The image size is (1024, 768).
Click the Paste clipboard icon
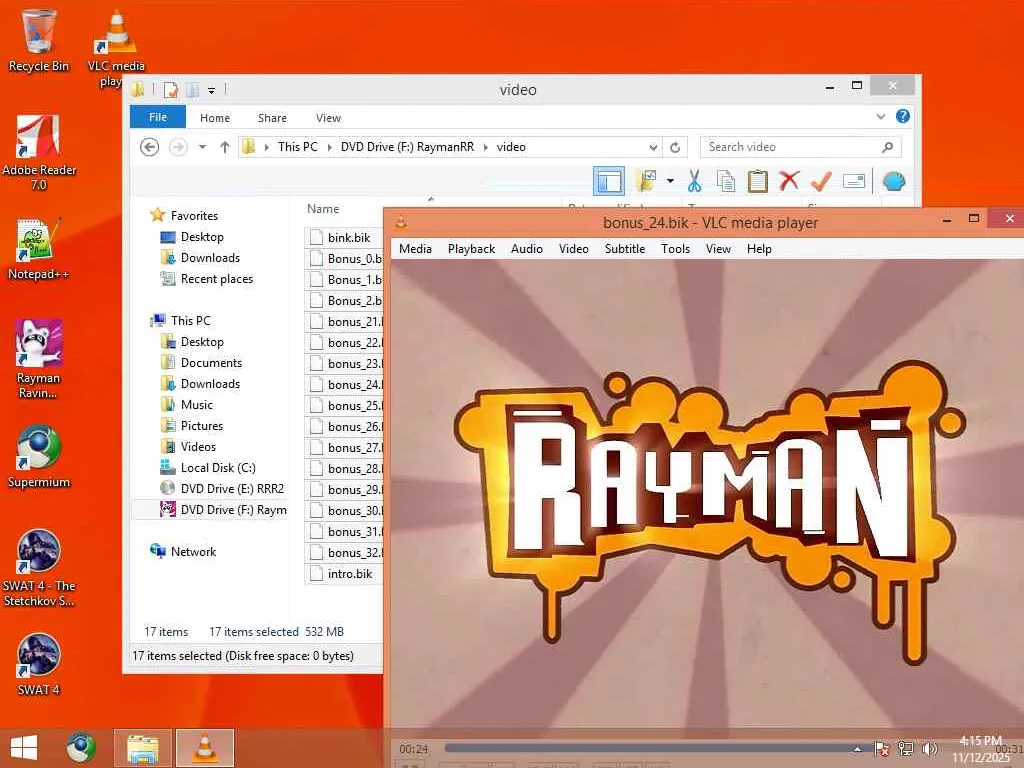(758, 181)
